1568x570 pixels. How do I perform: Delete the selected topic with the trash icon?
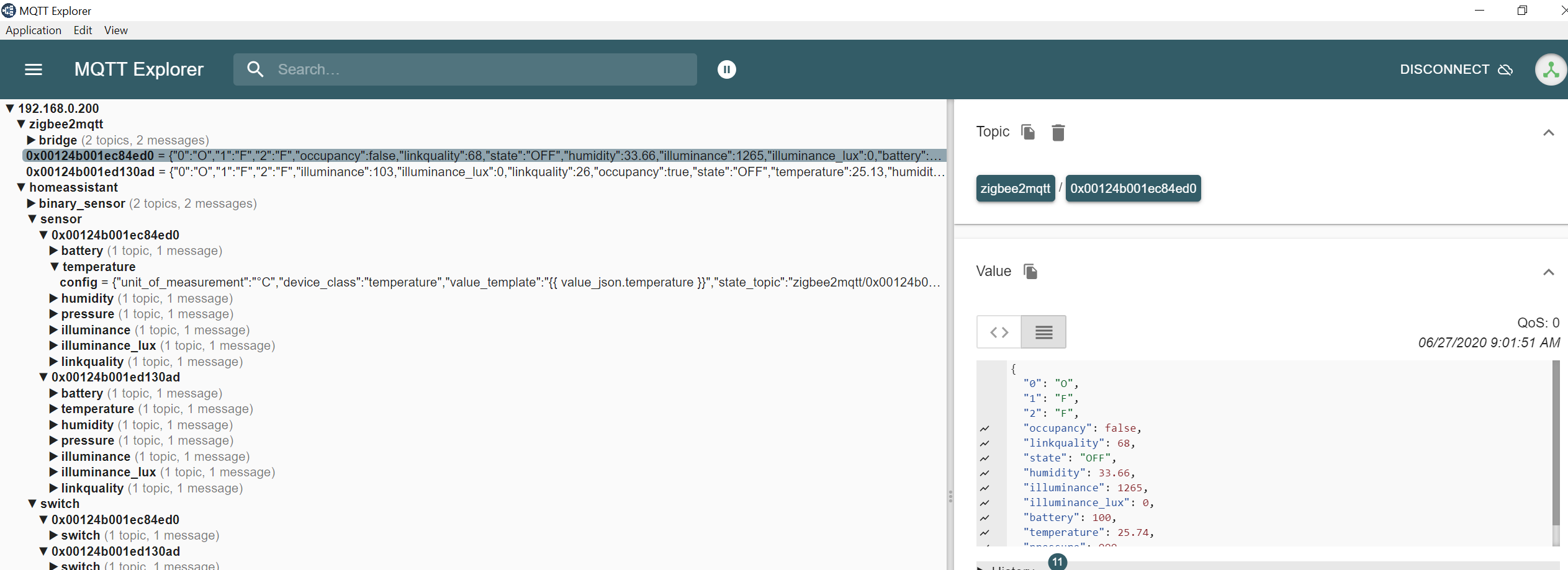pos(1058,132)
